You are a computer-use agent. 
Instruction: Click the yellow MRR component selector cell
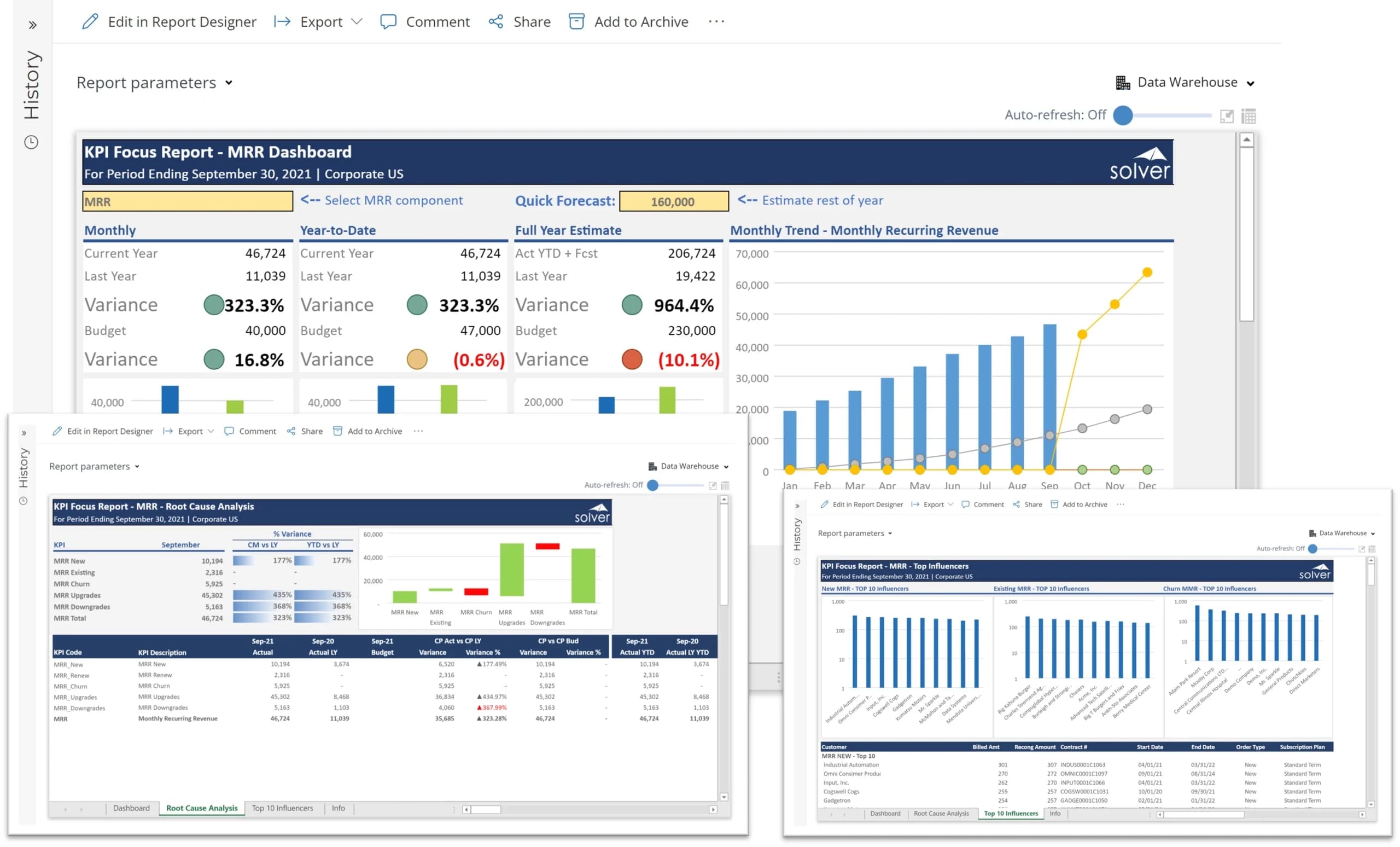tap(188, 201)
